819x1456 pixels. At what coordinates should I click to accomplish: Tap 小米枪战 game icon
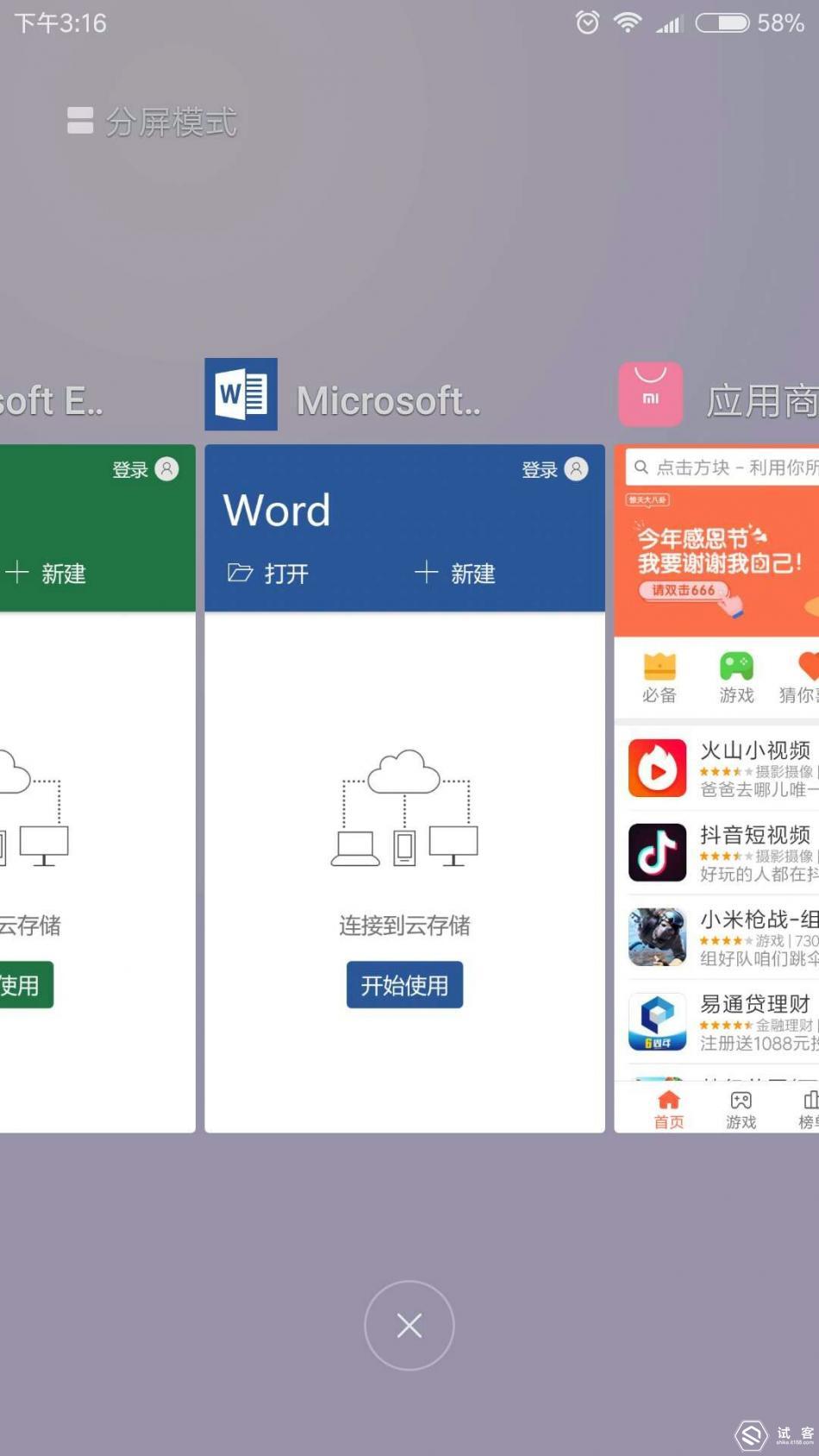click(x=658, y=937)
